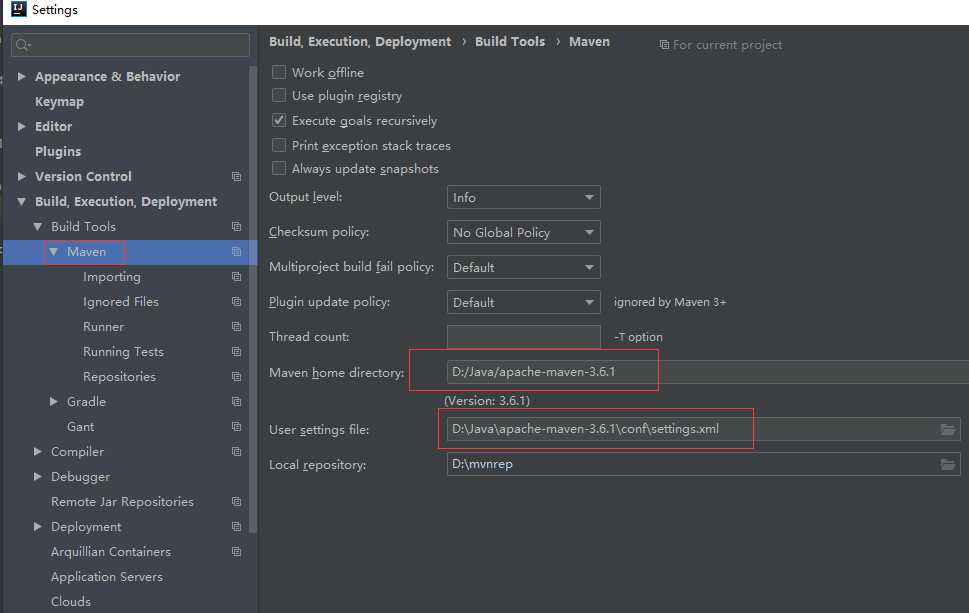
Task: Click the settings tree vertical scrollbar
Action: (253, 300)
